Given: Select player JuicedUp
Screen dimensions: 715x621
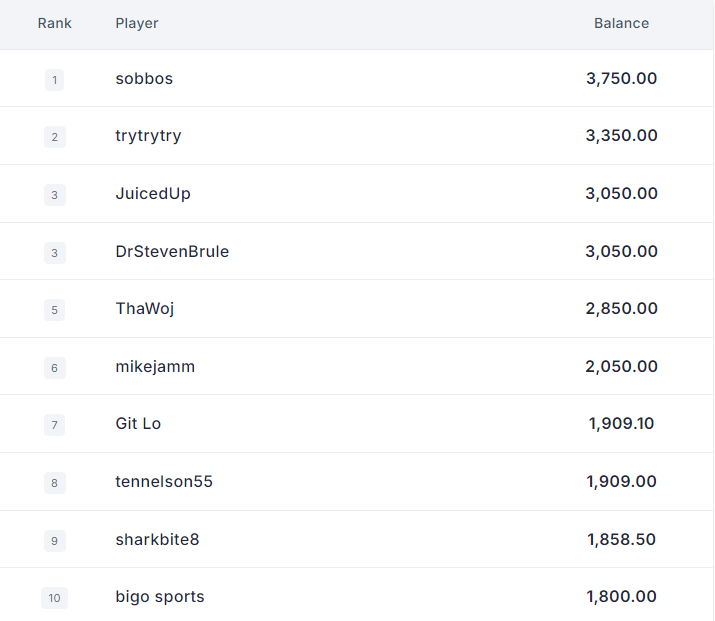Looking at the screenshot, I should (153, 194).
